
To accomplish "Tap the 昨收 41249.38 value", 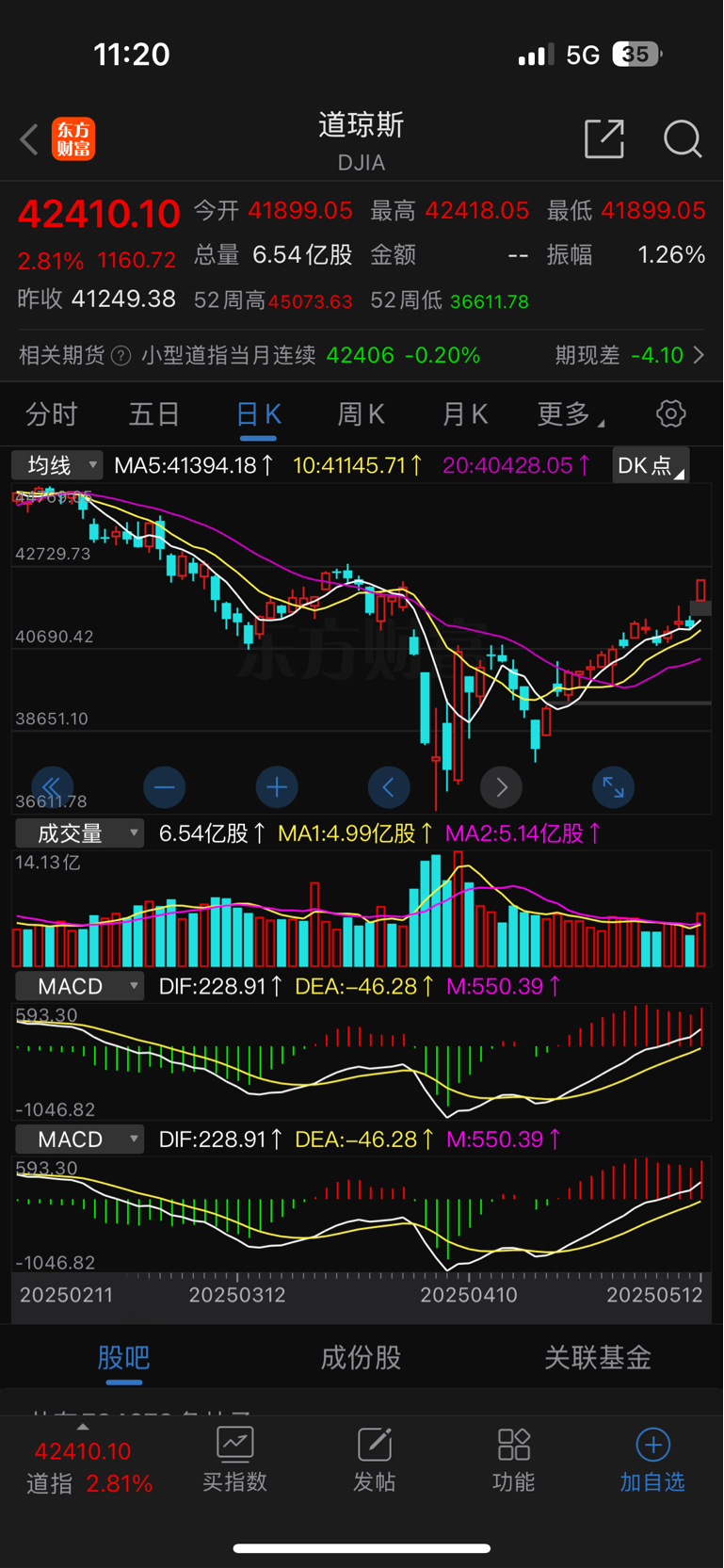I will click(124, 299).
